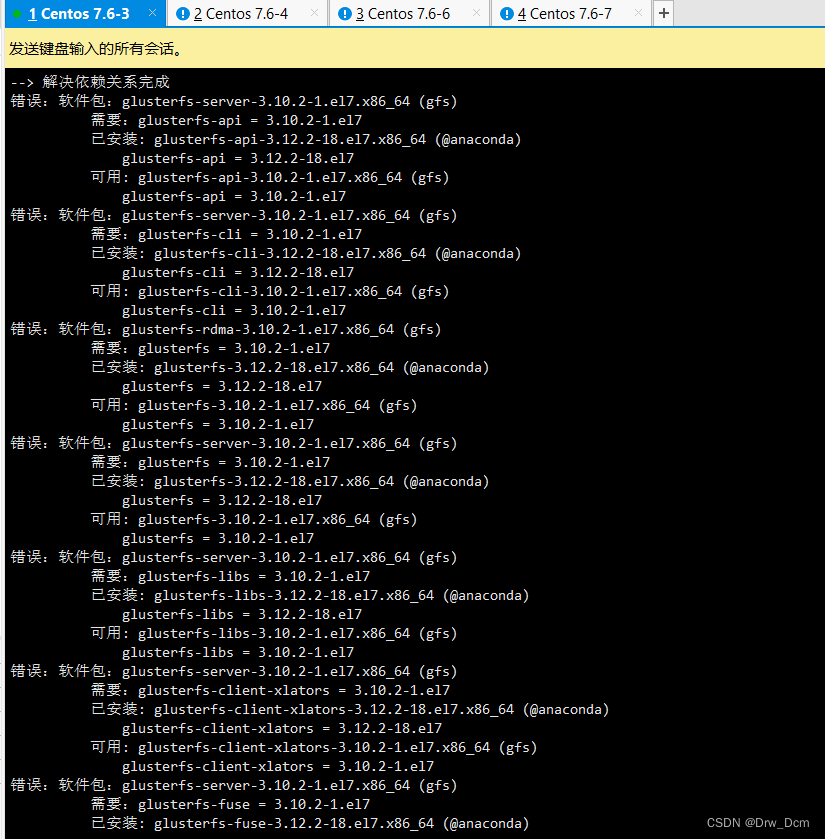Click '可用: glusterfs-client-xlators-3.10.2-1.el7.x86_64 (gfs)' line
825x839 pixels.
pyautogui.click(x=314, y=748)
